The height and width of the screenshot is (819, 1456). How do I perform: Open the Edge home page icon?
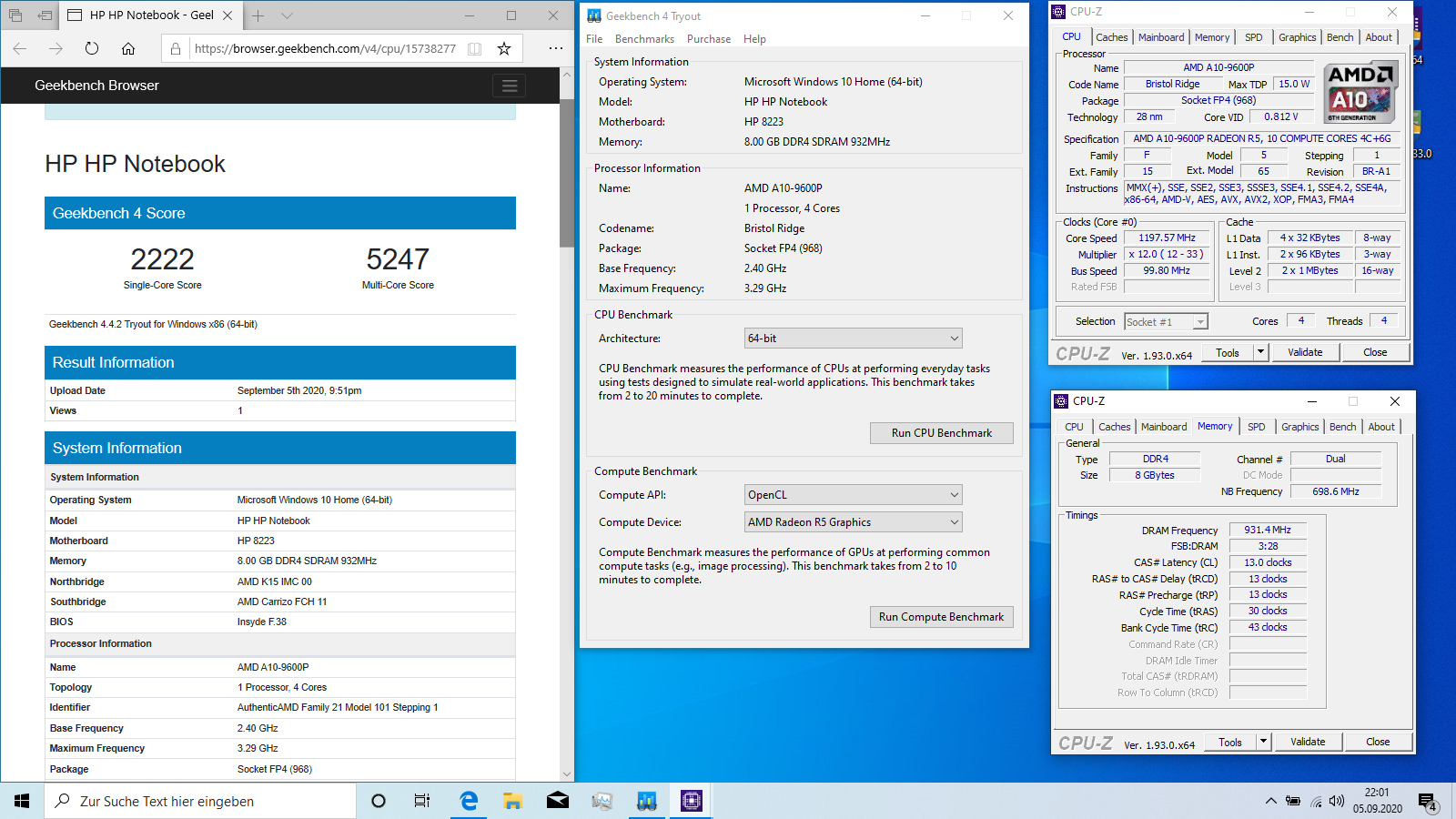pos(128,48)
